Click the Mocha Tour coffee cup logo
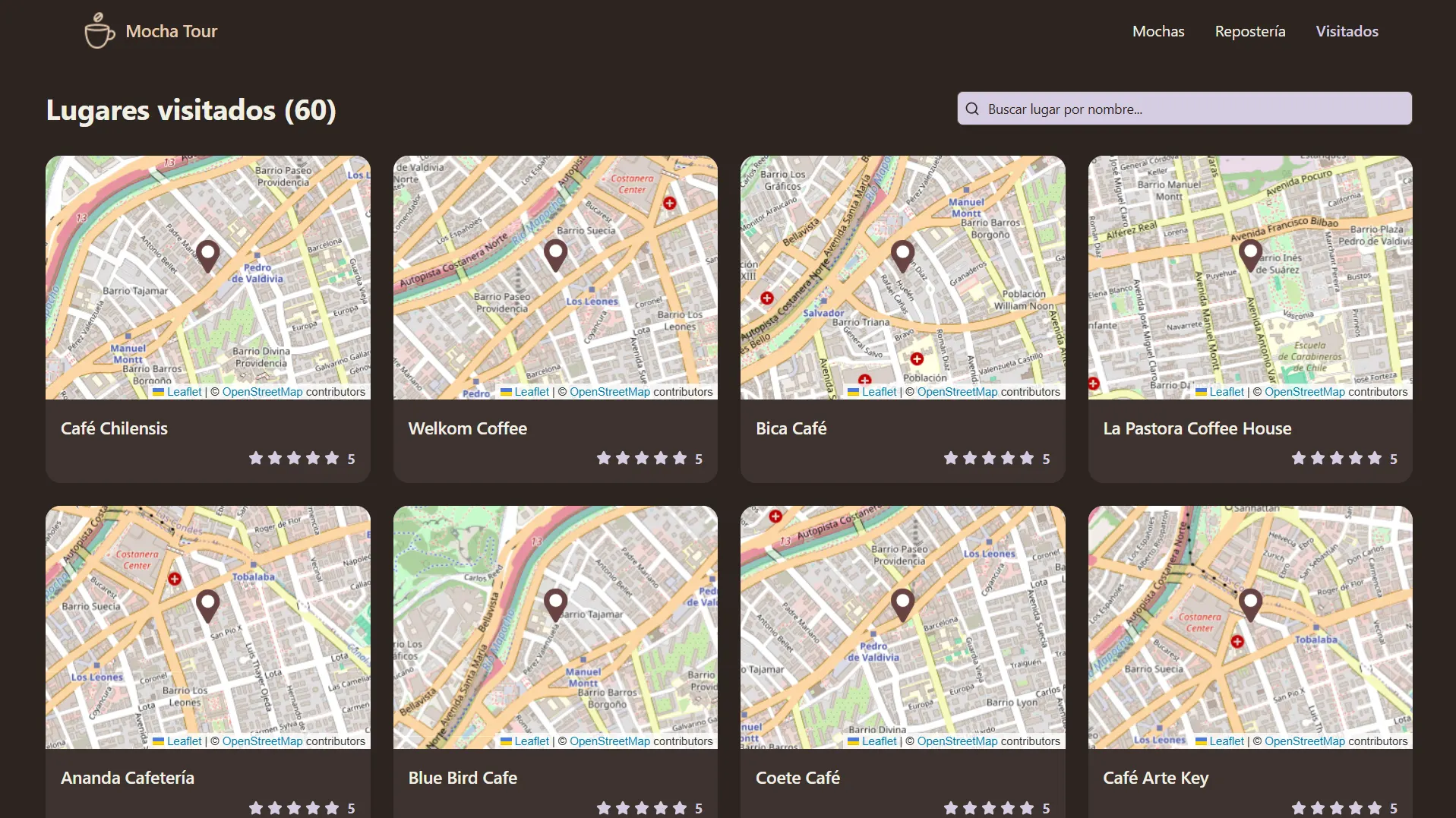This screenshot has width=1456, height=818. [x=99, y=31]
